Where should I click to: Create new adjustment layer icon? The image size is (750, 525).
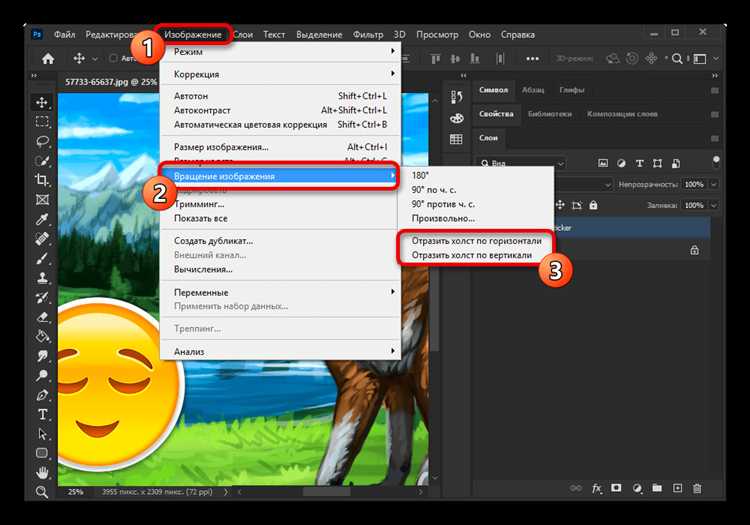[x=637, y=488]
